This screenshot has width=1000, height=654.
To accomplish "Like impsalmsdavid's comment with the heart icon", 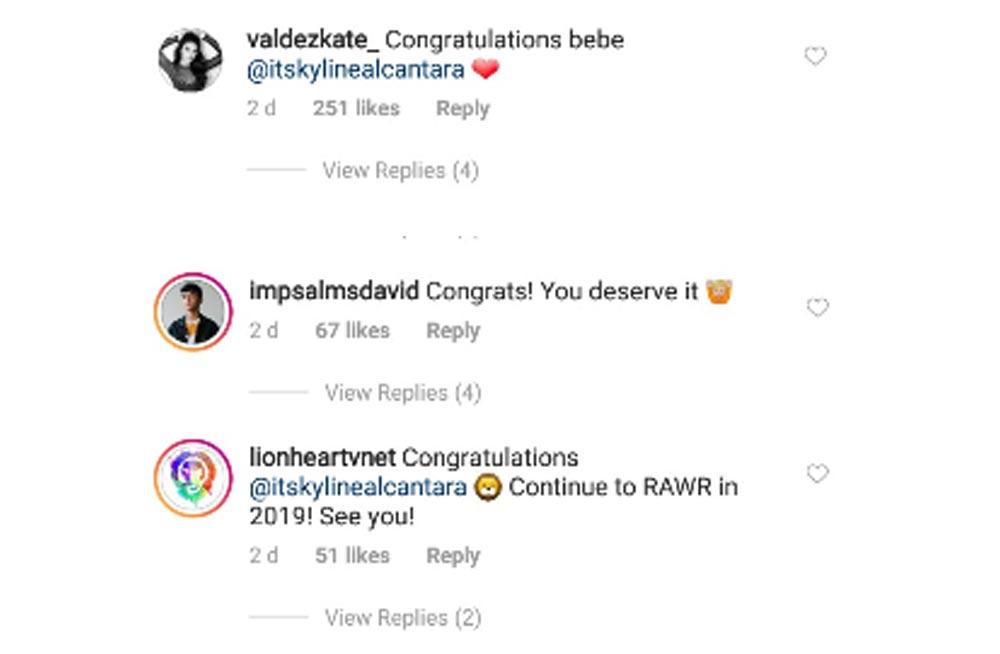I will click(817, 308).
